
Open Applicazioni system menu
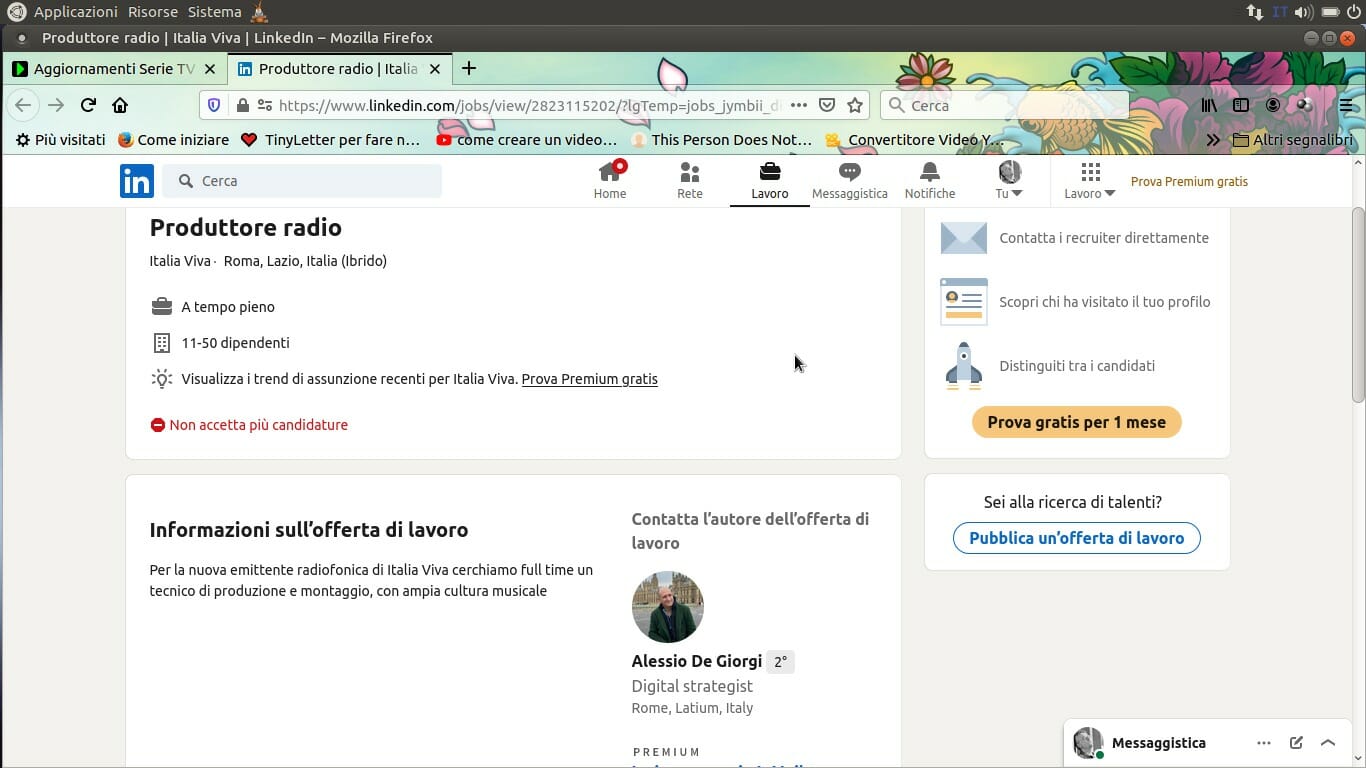coord(76,12)
